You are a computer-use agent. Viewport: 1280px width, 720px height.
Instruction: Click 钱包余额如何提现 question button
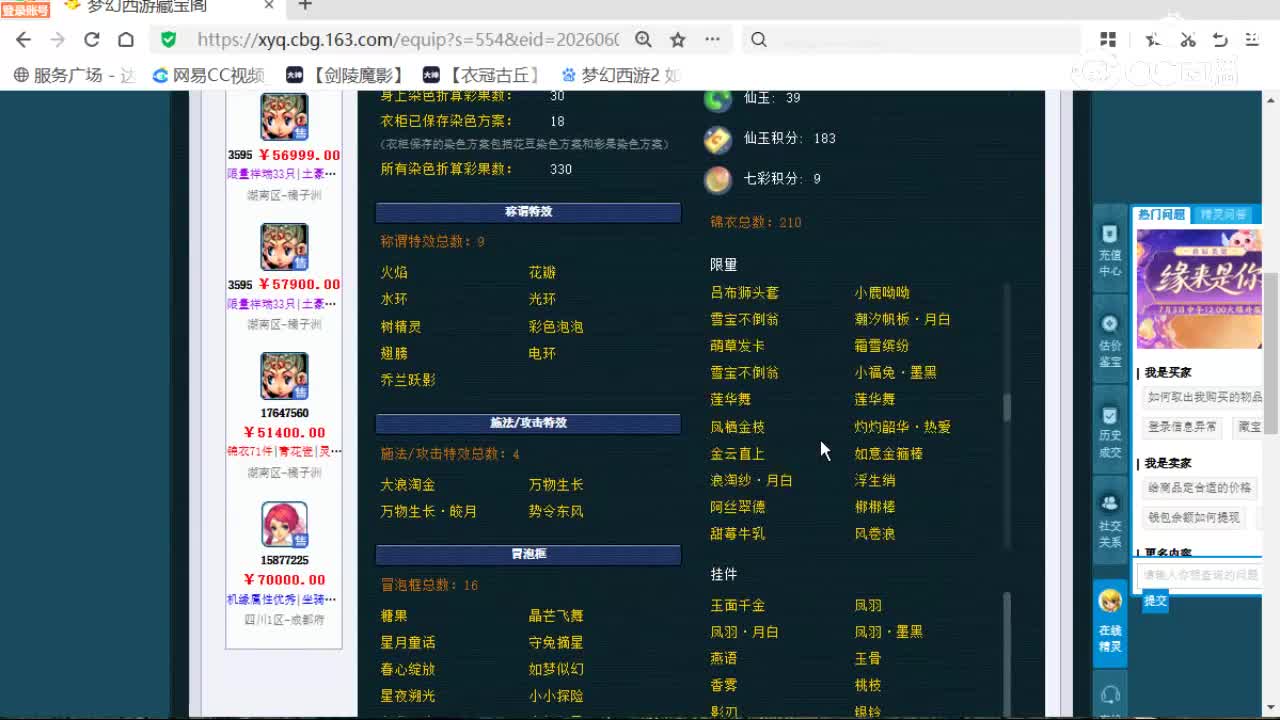[1193, 518]
